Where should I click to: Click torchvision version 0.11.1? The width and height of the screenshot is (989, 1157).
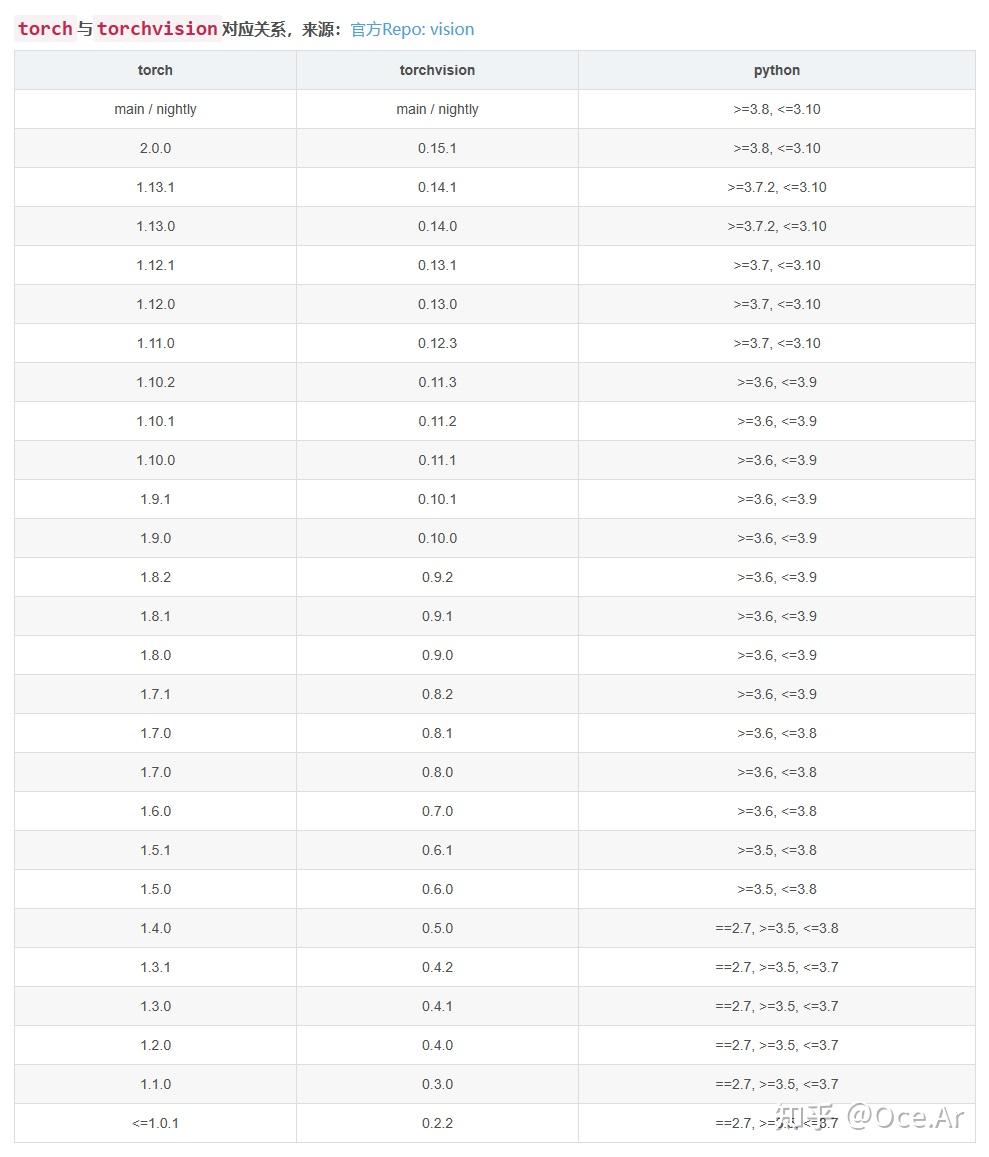pyautogui.click(x=437, y=460)
